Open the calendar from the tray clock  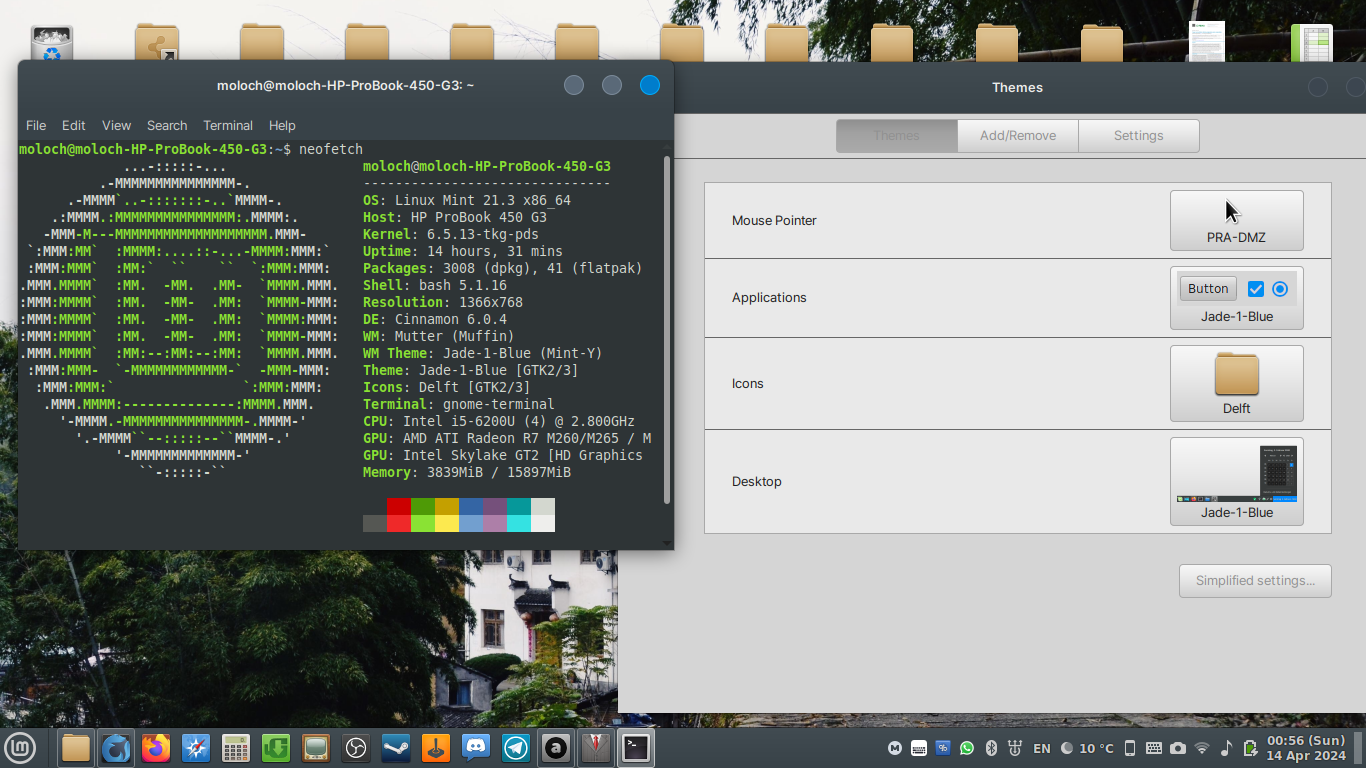click(1305, 747)
